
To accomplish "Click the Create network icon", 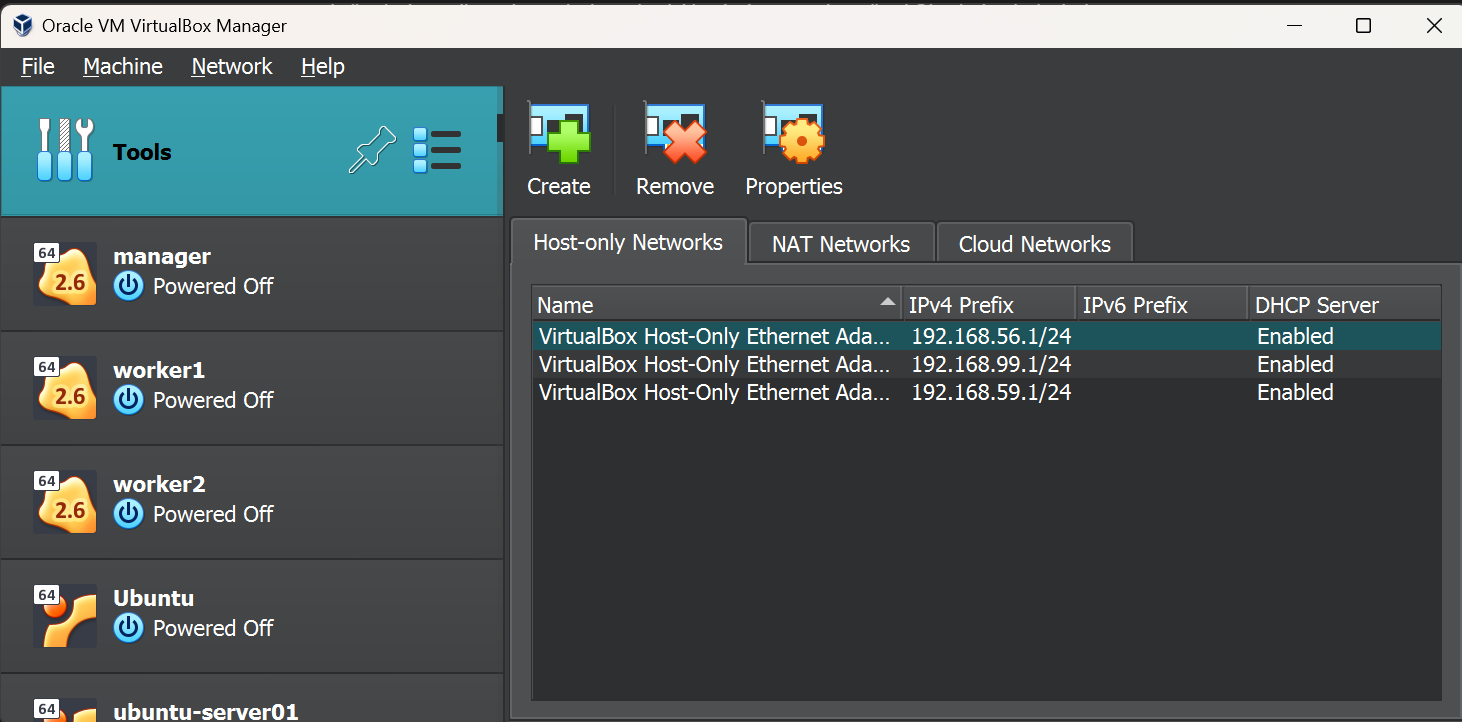I will pyautogui.click(x=559, y=134).
